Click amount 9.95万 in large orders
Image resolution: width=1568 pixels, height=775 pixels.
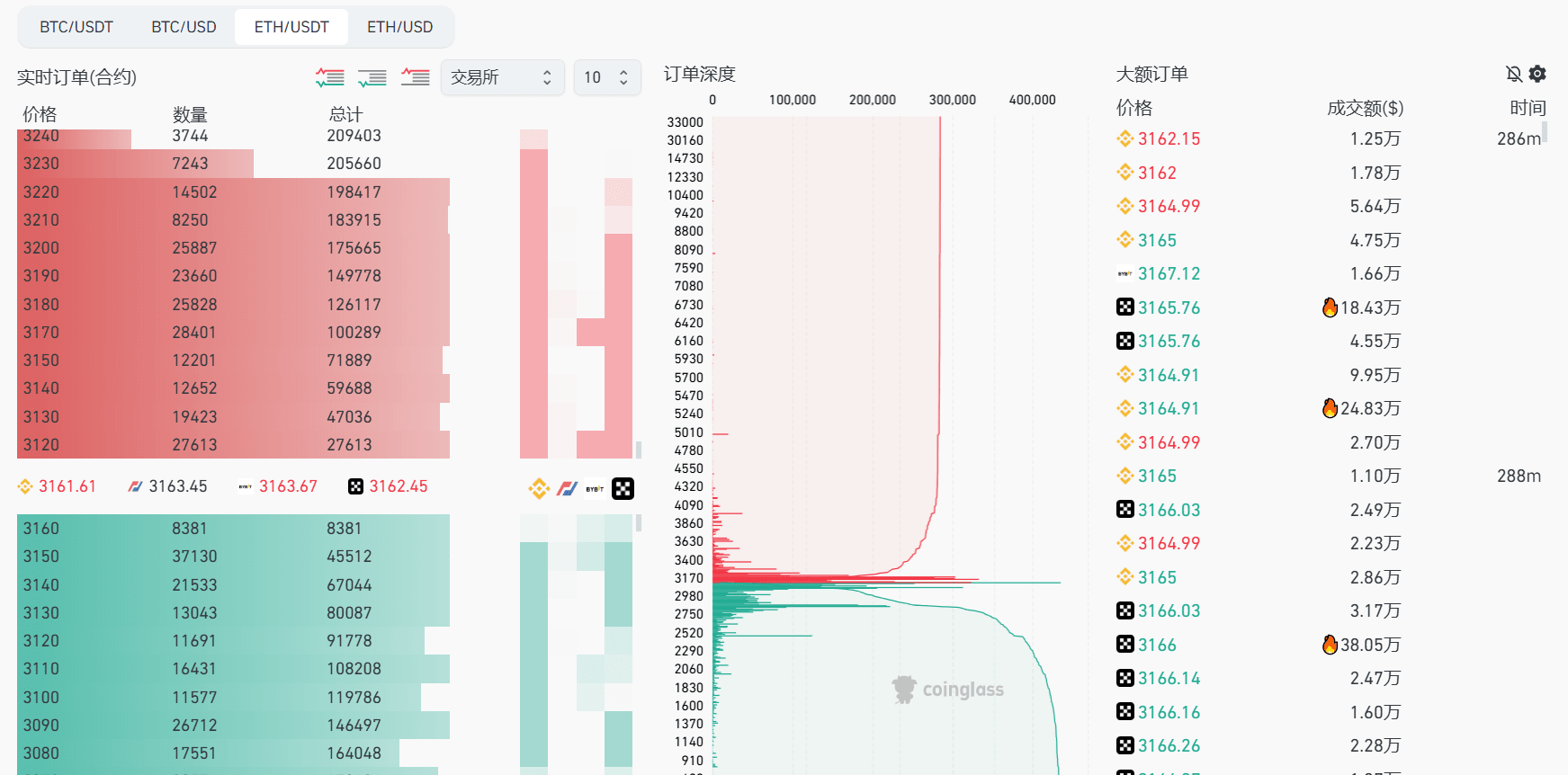coord(1375,375)
